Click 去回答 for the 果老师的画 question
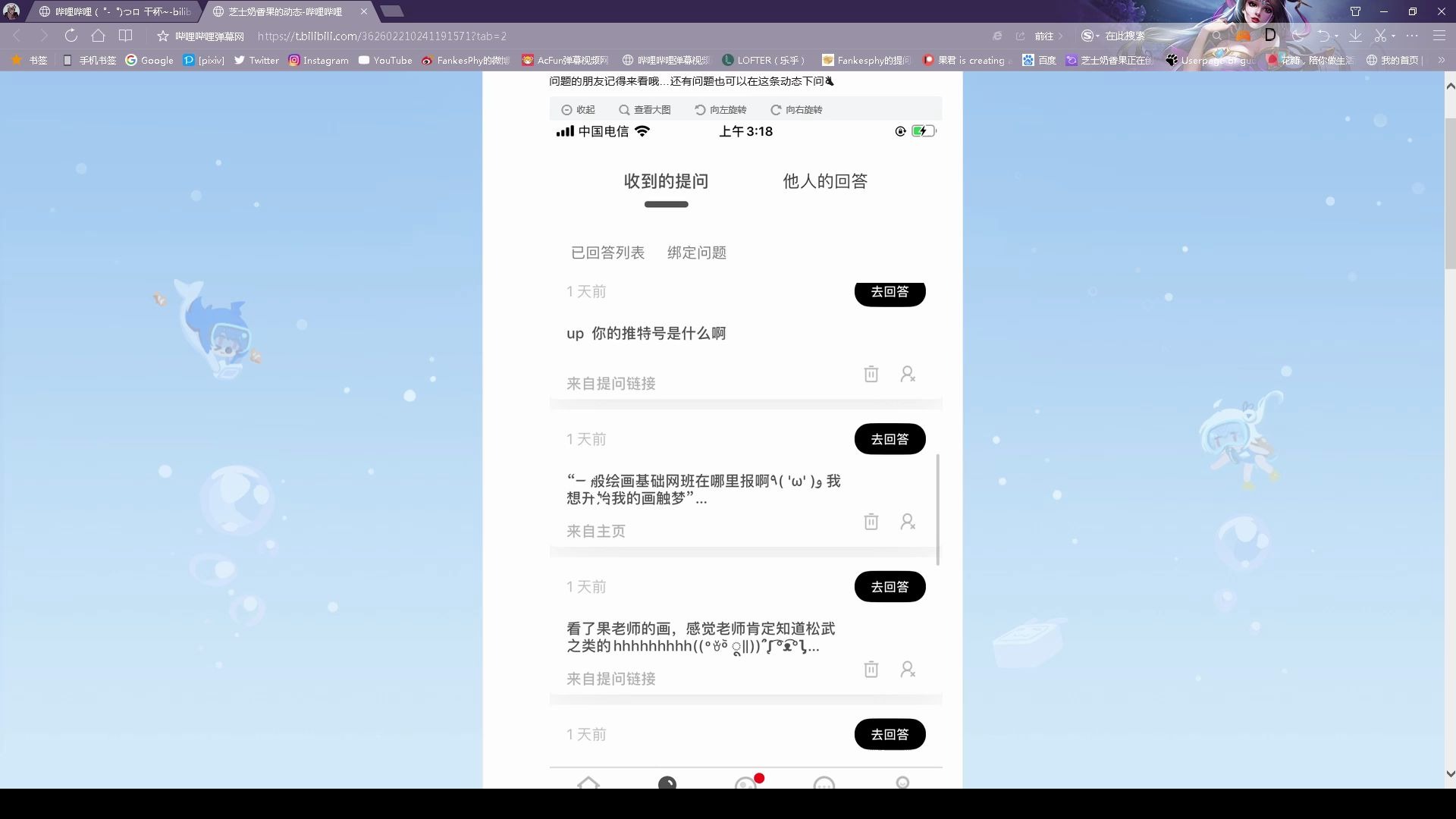The height and width of the screenshot is (819, 1456). coord(890,587)
